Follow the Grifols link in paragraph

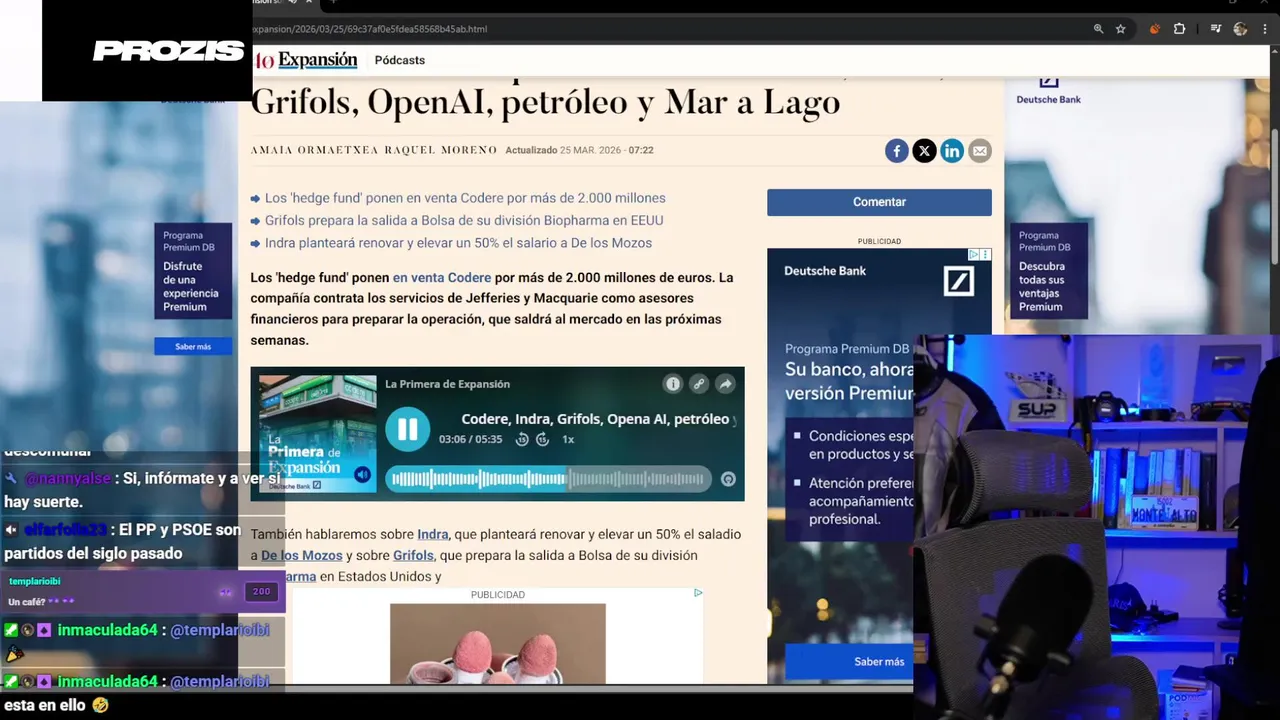[413, 555]
